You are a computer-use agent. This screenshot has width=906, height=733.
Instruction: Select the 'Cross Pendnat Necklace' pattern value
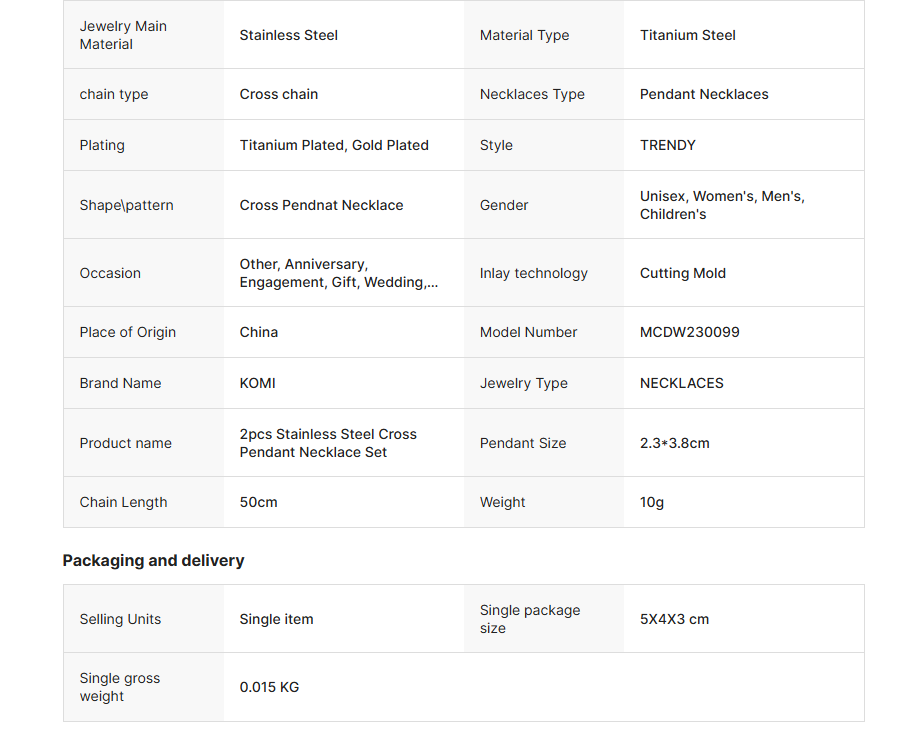[x=321, y=205]
